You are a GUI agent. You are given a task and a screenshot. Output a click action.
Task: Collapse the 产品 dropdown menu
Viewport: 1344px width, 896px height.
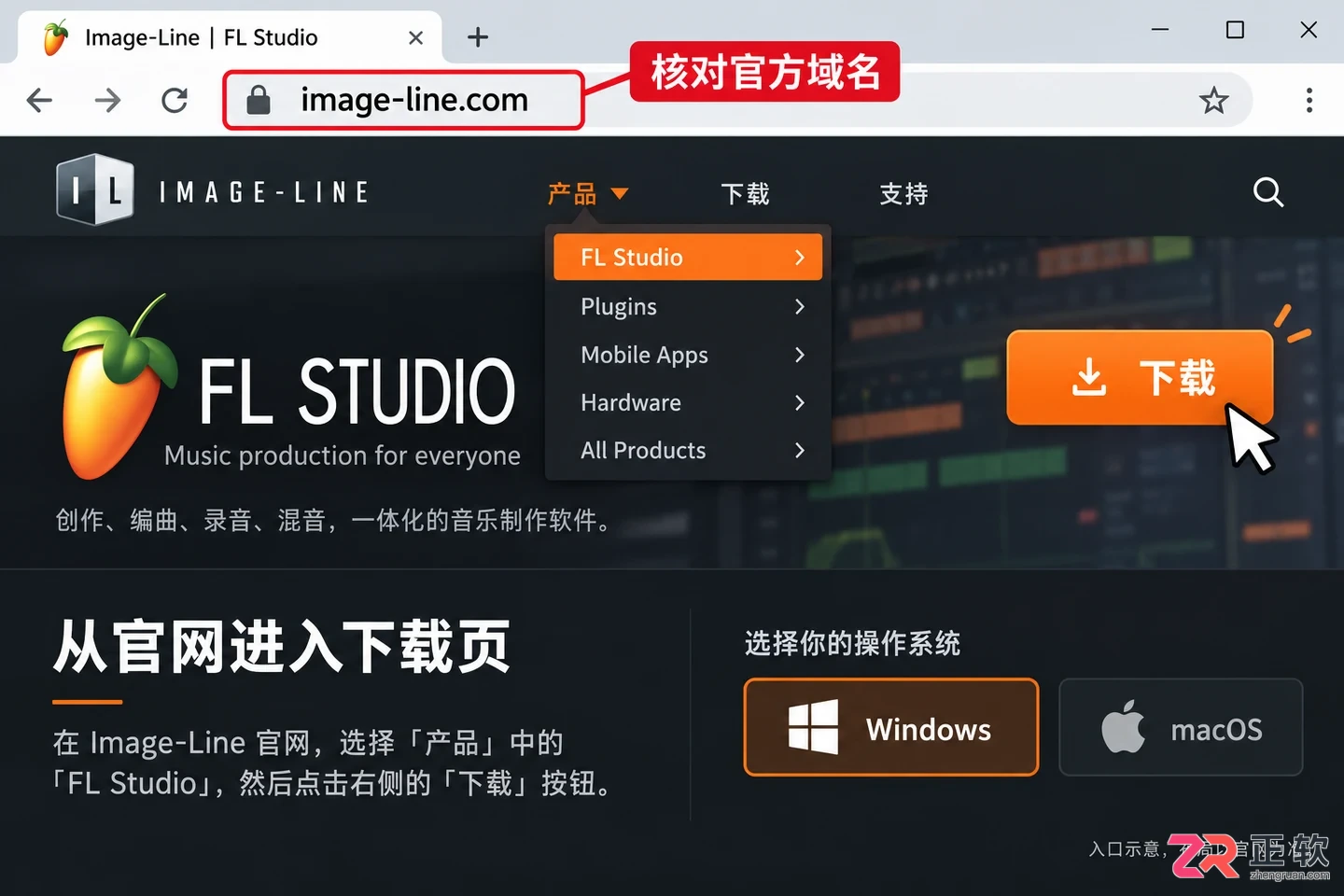point(588,193)
